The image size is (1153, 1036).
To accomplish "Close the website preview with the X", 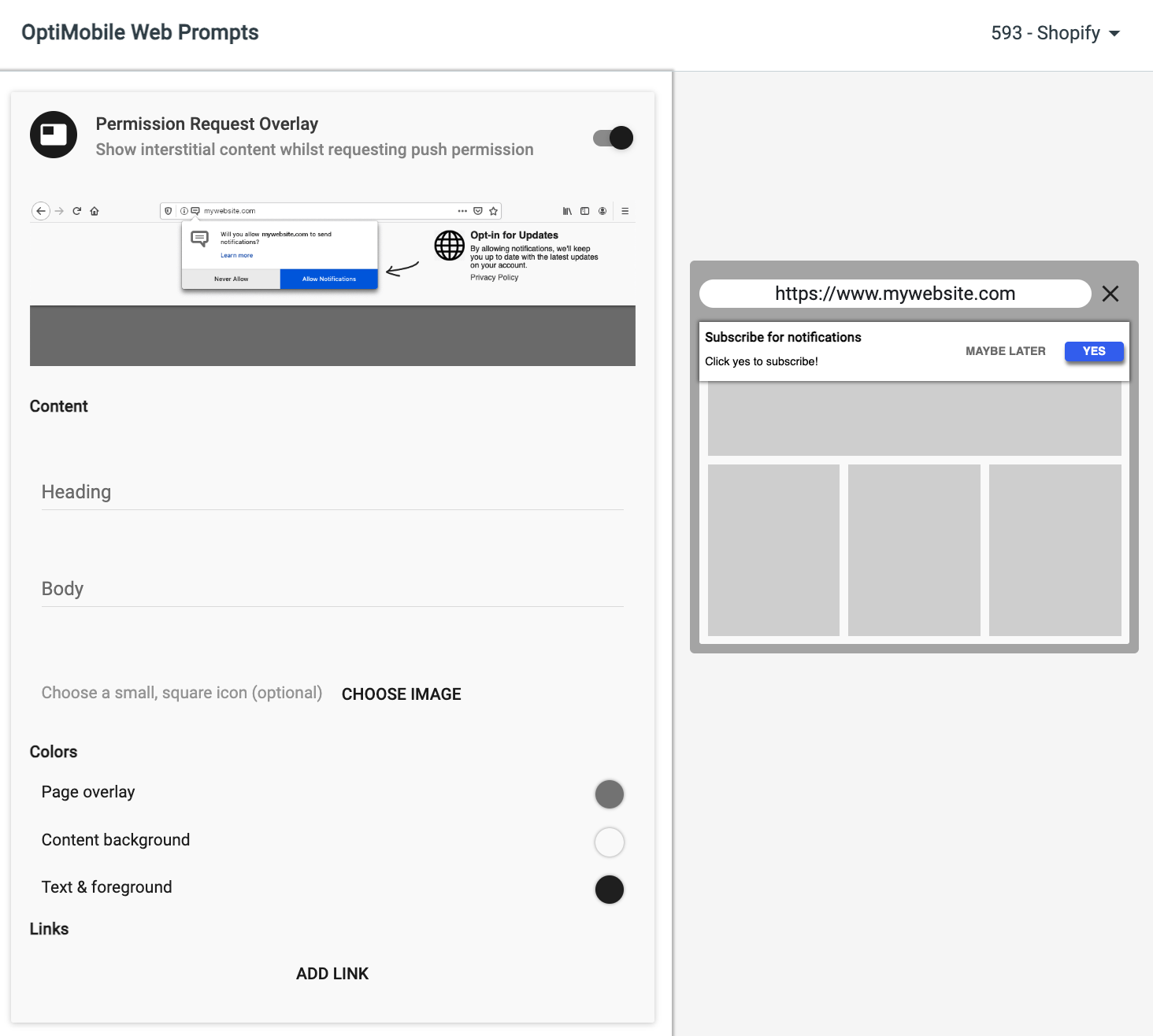I will [1110, 294].
